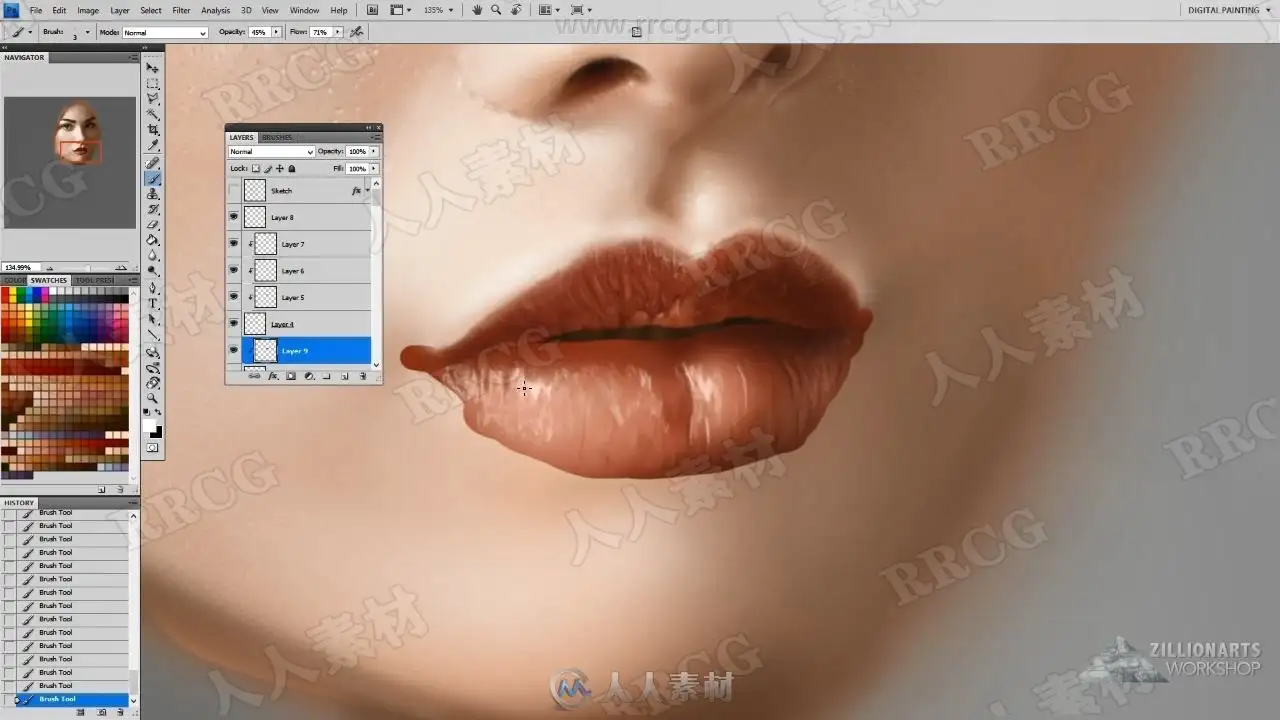The width and height of the screenshot is (1280, 720).
Task: Switch to the Brushes tab
Action: (277, 137)
